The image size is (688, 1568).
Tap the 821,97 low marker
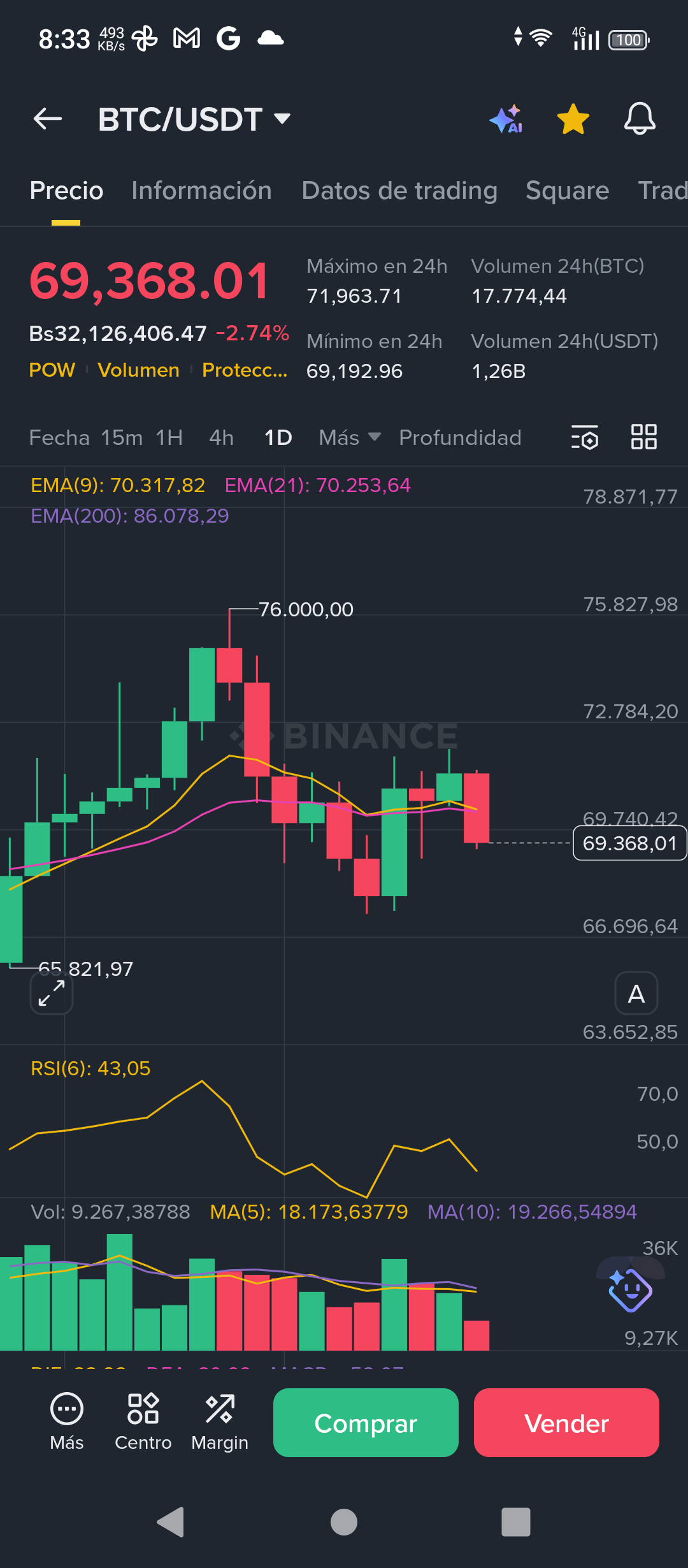(86, 969)
